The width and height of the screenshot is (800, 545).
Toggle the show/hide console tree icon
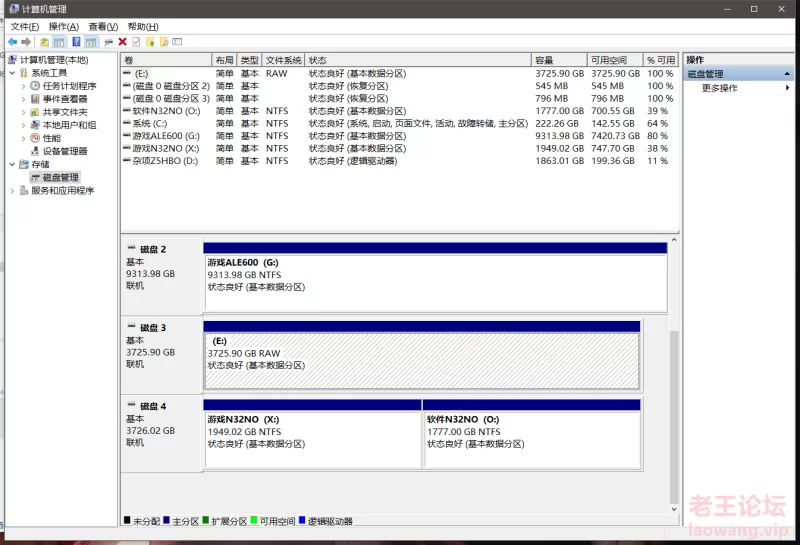(59, 42)
